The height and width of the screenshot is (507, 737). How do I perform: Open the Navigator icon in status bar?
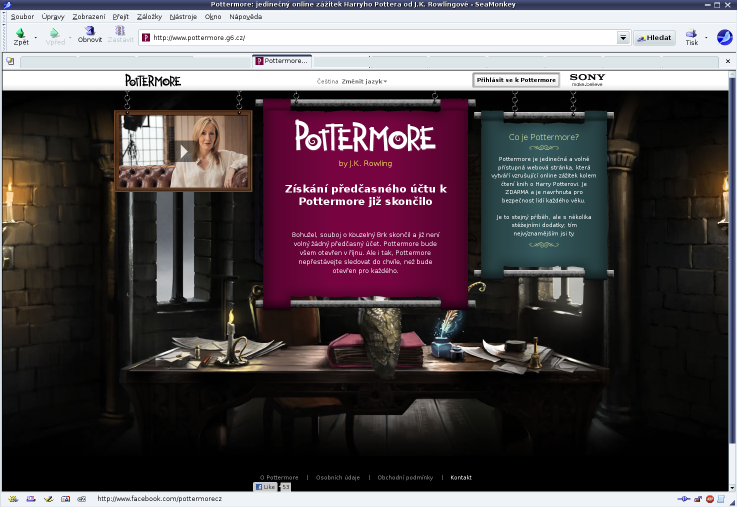pyautogui.click(x=13, y=499)
